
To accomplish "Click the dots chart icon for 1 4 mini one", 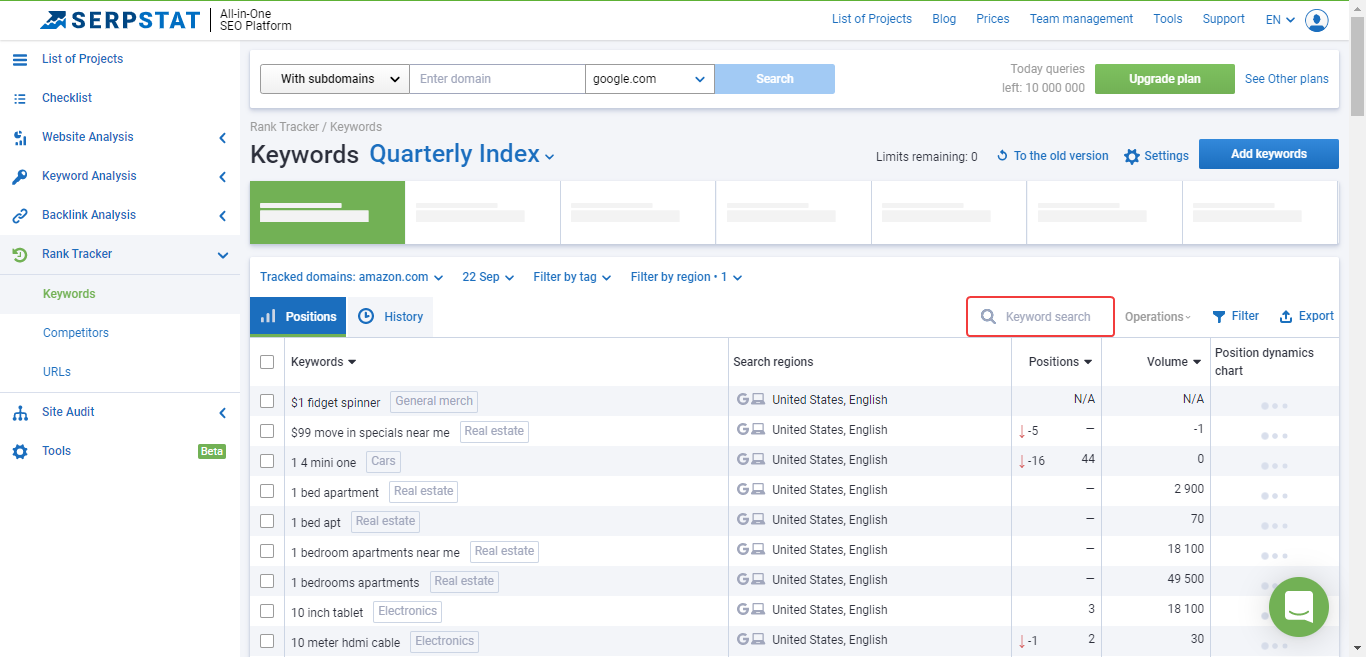I will pyautogui.click(x=1274, y=465).
